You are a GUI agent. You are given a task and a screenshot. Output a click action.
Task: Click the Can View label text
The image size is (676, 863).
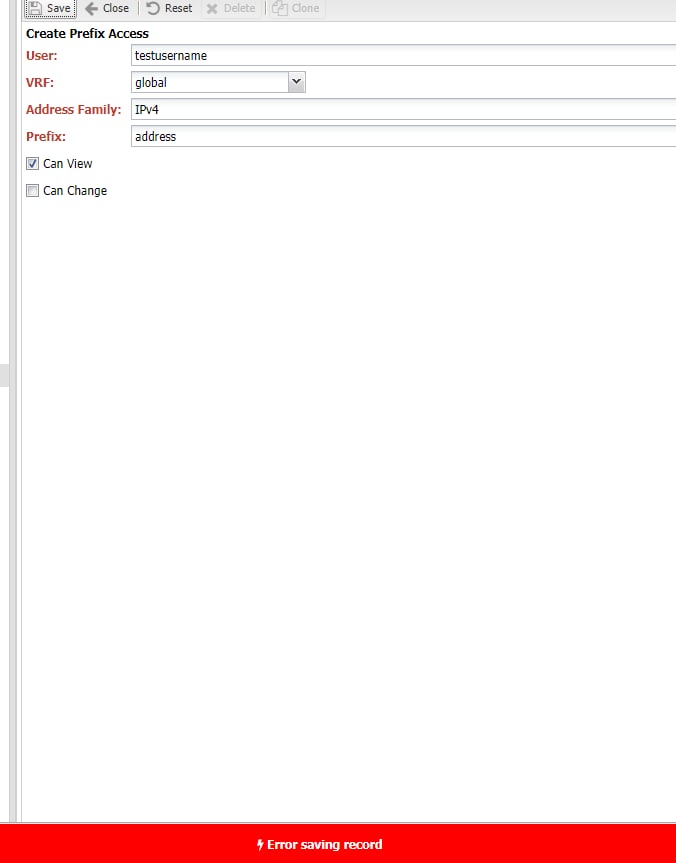point(68,163)
